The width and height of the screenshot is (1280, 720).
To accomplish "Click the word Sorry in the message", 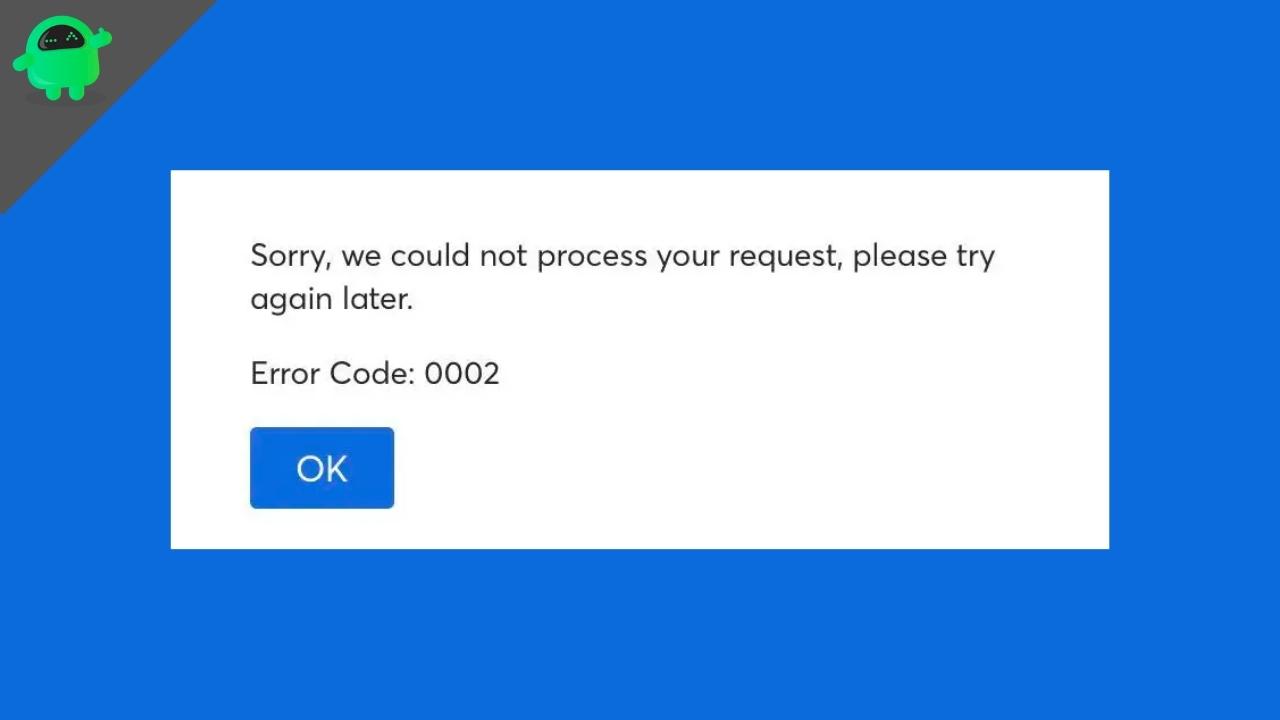I will (288, 255).
